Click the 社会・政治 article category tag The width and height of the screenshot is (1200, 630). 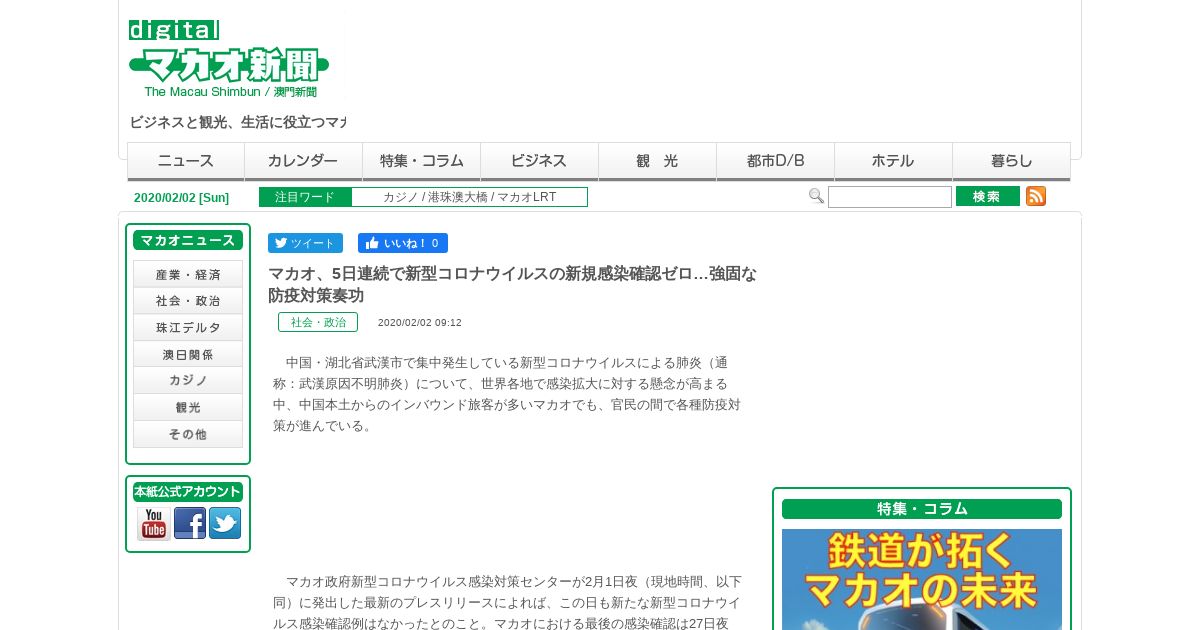click(318, 322)
